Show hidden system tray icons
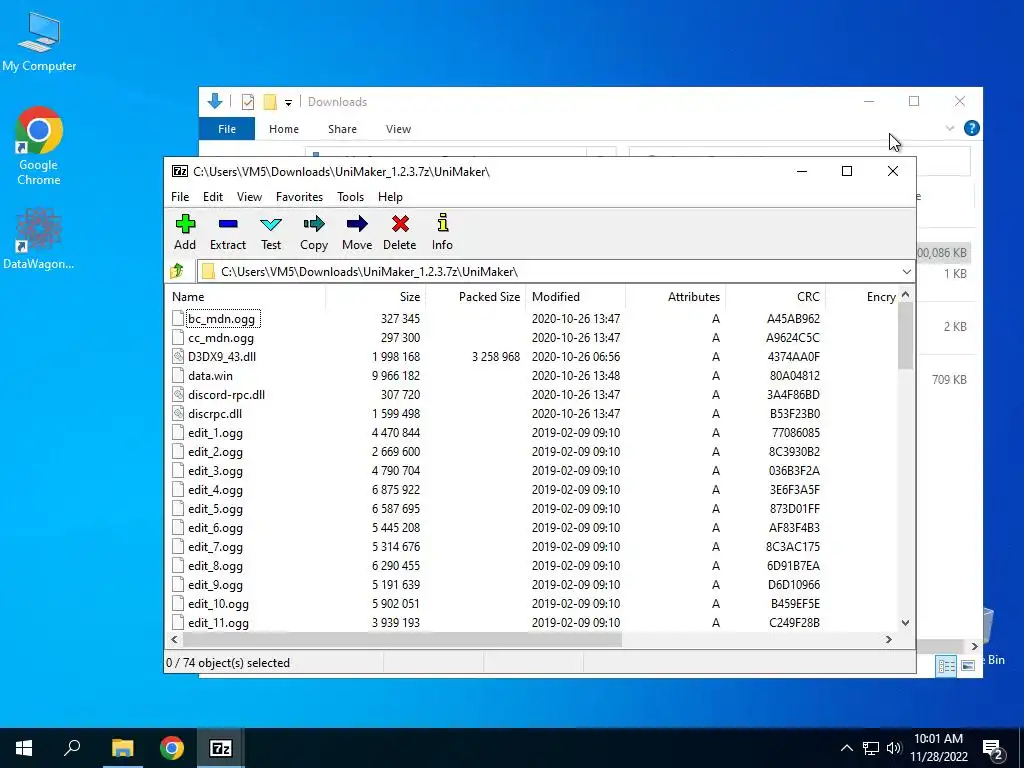The height and width of the screenshot is (768, 1024). click(846, 748)
